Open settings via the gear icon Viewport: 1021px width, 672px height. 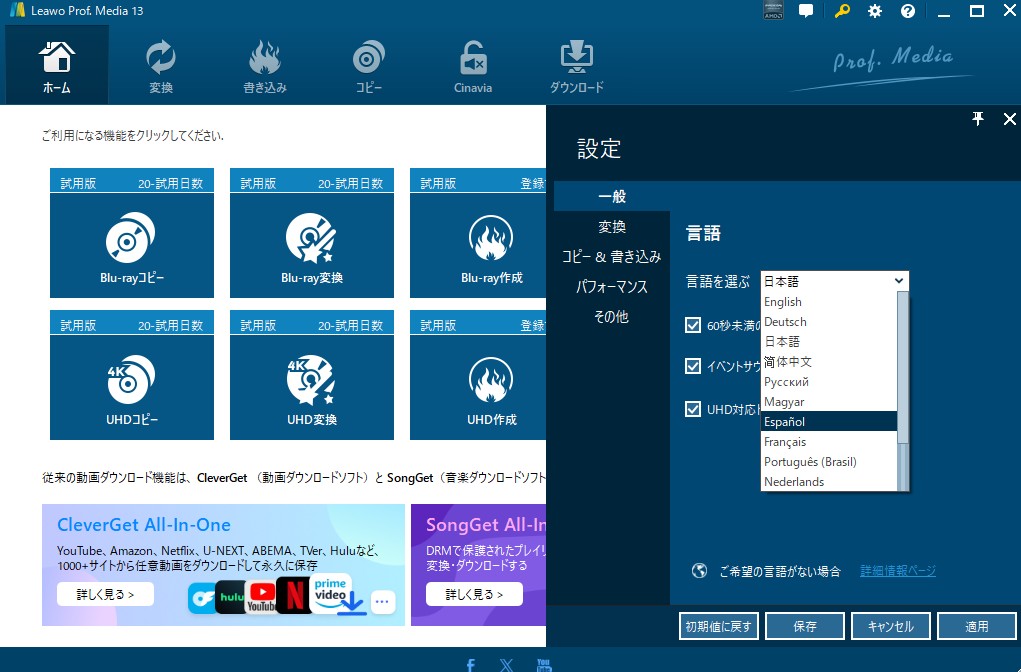(874, 11)
